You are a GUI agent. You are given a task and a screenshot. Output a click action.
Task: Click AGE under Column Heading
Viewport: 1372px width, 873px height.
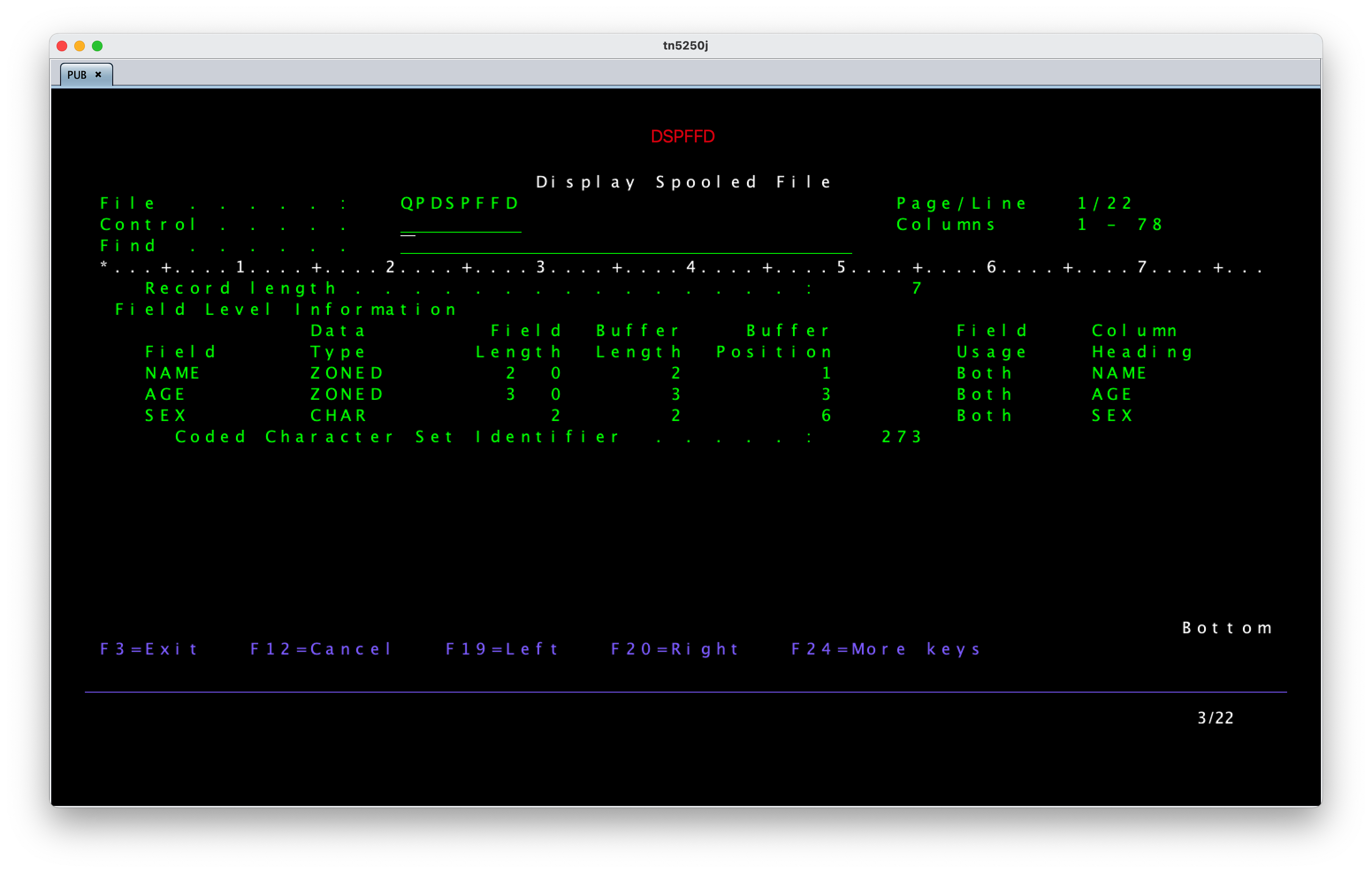click(x=1112, y=394)
